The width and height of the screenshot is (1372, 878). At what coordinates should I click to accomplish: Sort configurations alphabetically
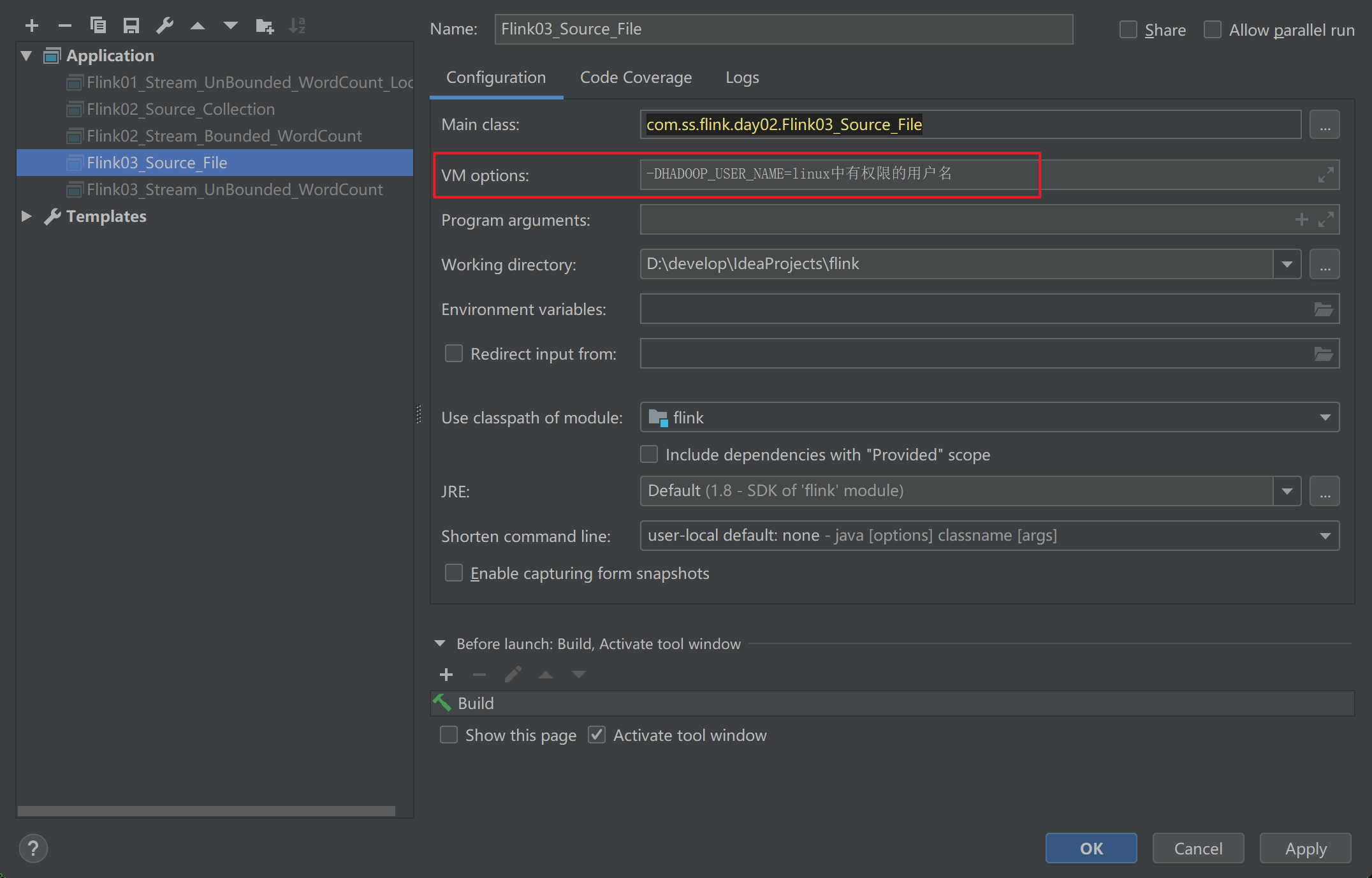[x=297, y=26]
